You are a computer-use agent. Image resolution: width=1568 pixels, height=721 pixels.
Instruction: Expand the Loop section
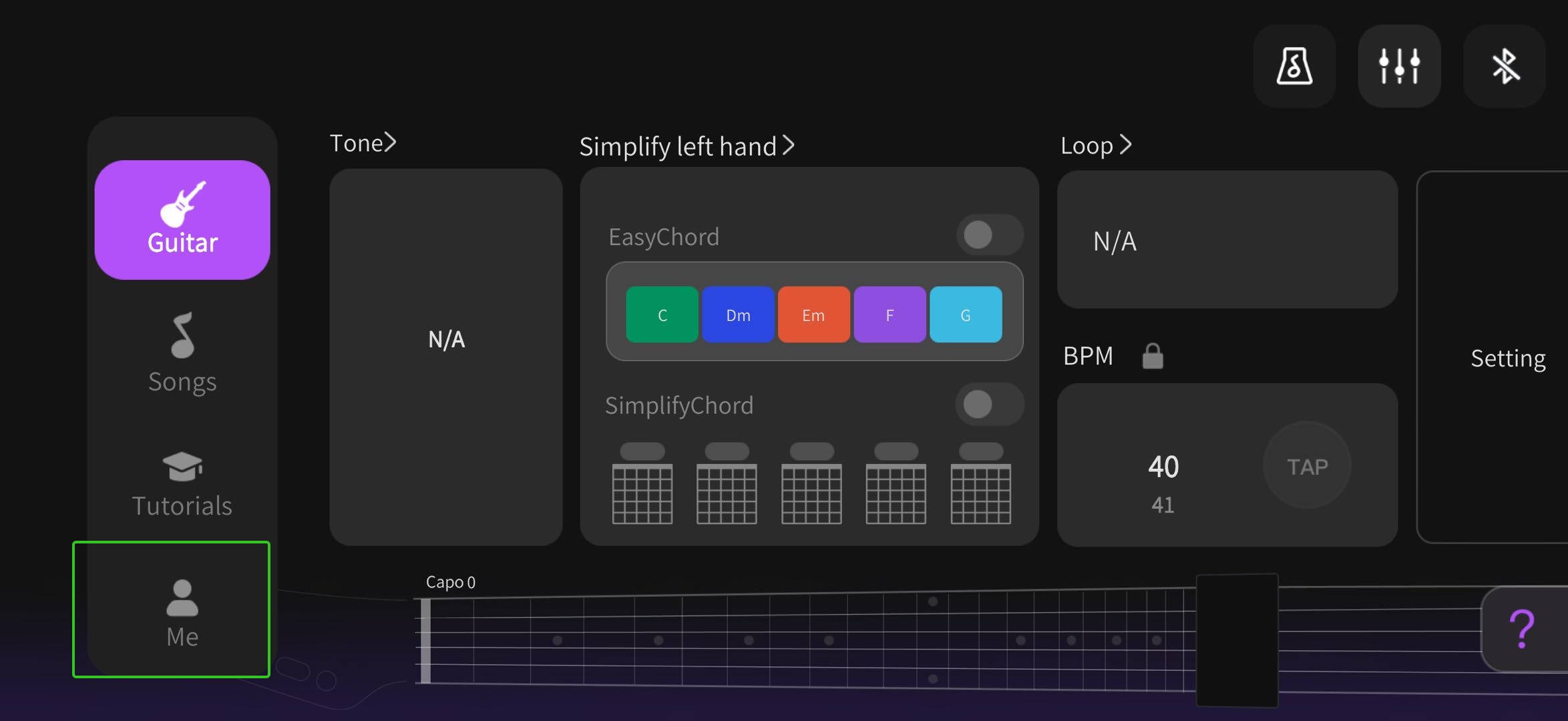(1096, 145)
